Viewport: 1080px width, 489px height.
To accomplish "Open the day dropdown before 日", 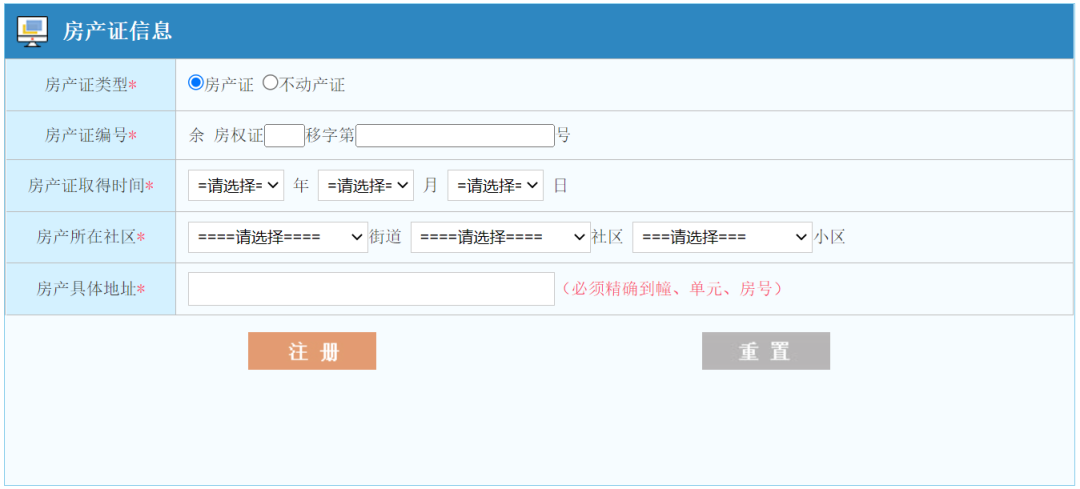I will pos(496,185).
